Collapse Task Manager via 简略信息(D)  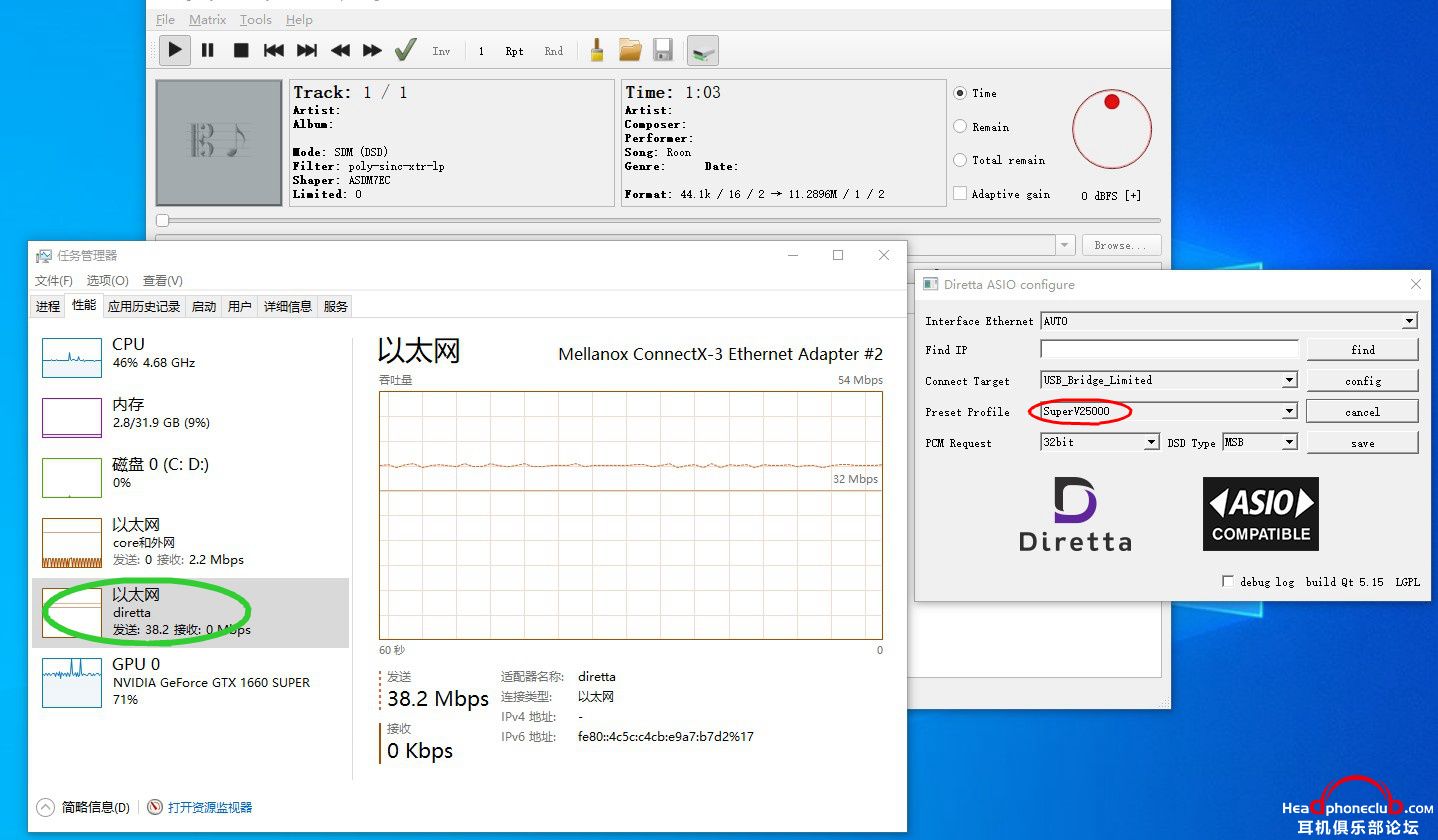tap(83, 807)
